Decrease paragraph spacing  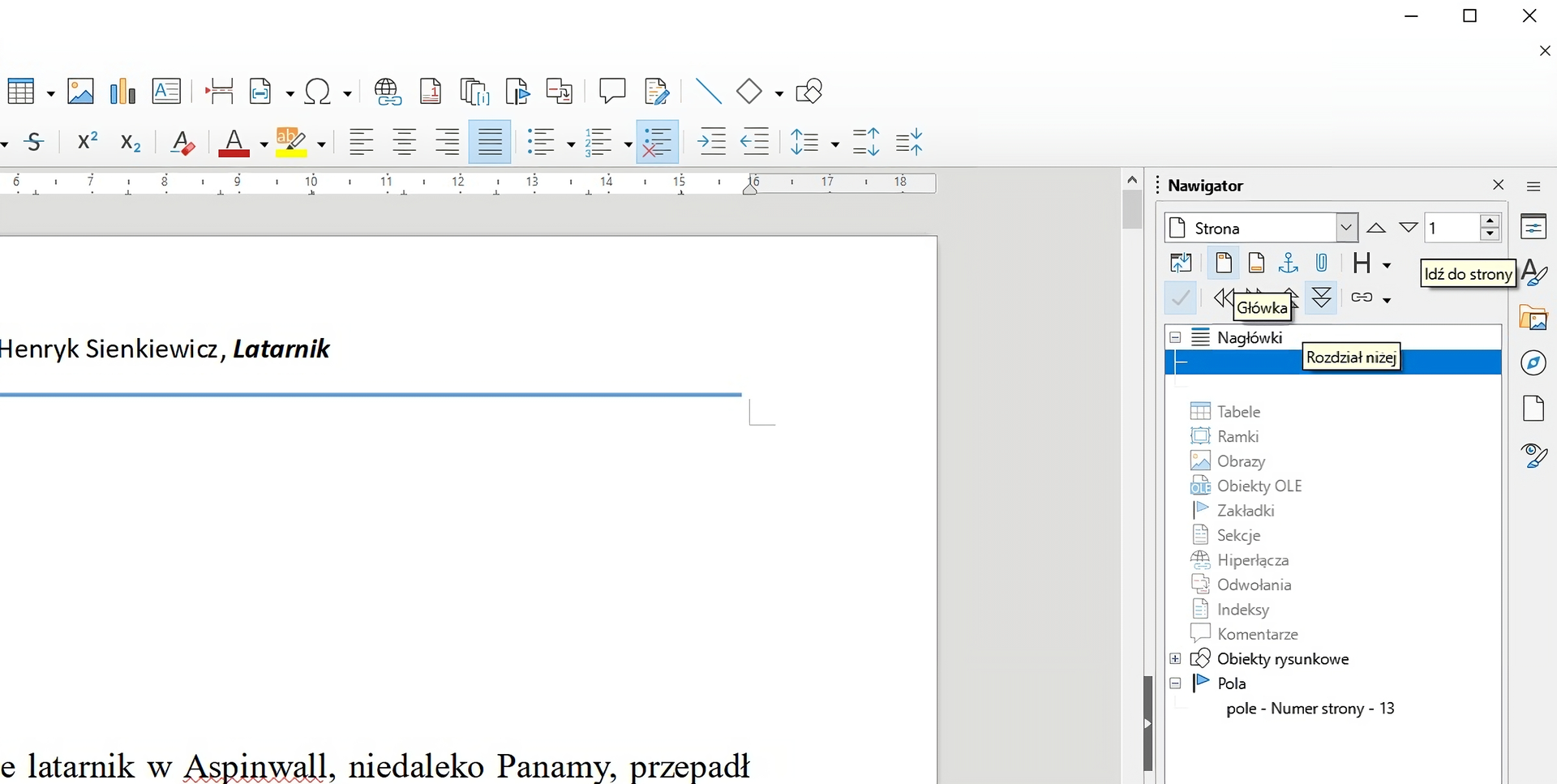pos(909,143)
